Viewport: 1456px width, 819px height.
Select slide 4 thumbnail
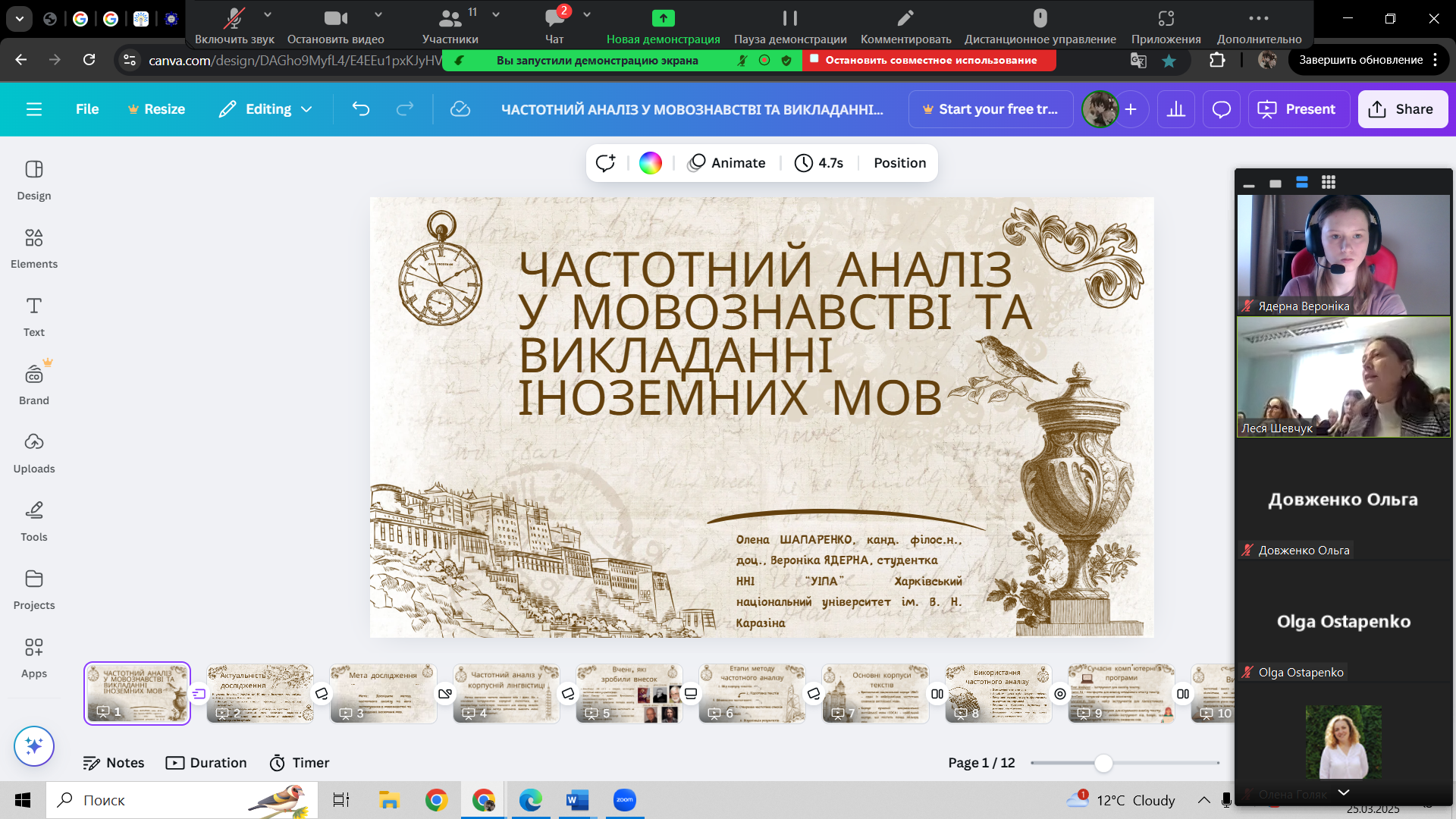pos(507,694)
